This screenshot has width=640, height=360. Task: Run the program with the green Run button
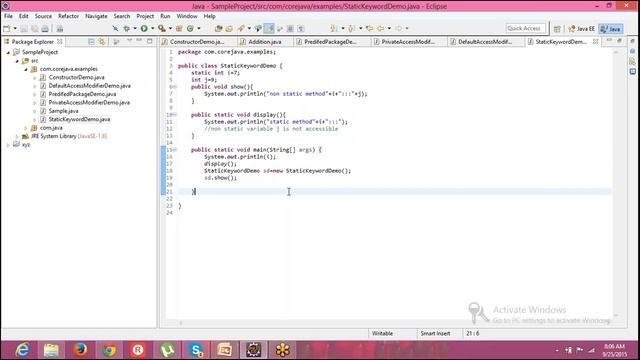coord(144,29)
